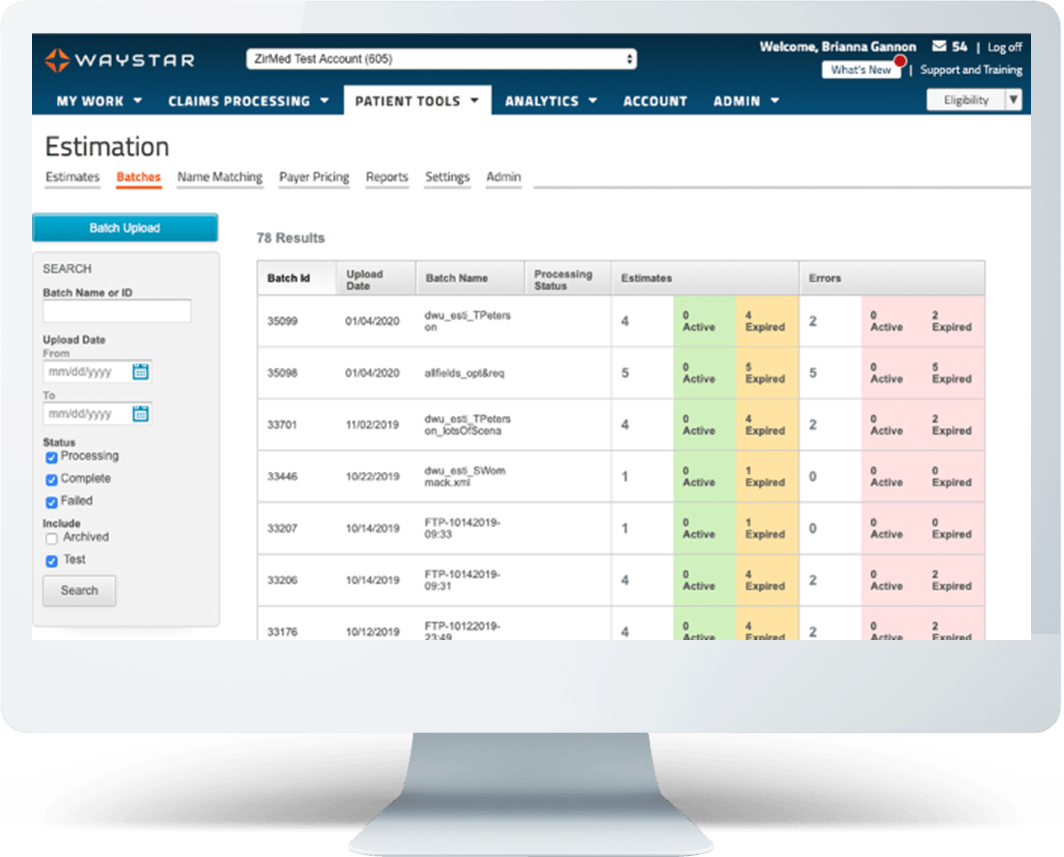
Task: Uncheck the Processing status filter
Action: [51, 456]
